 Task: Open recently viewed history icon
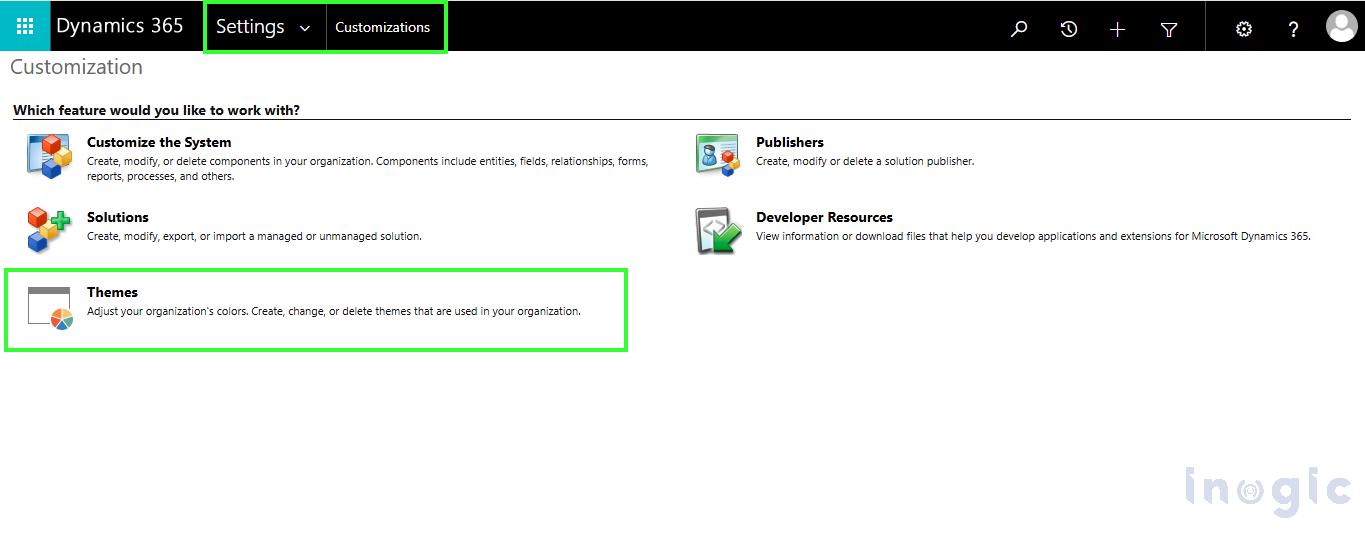coord(1068,29)
